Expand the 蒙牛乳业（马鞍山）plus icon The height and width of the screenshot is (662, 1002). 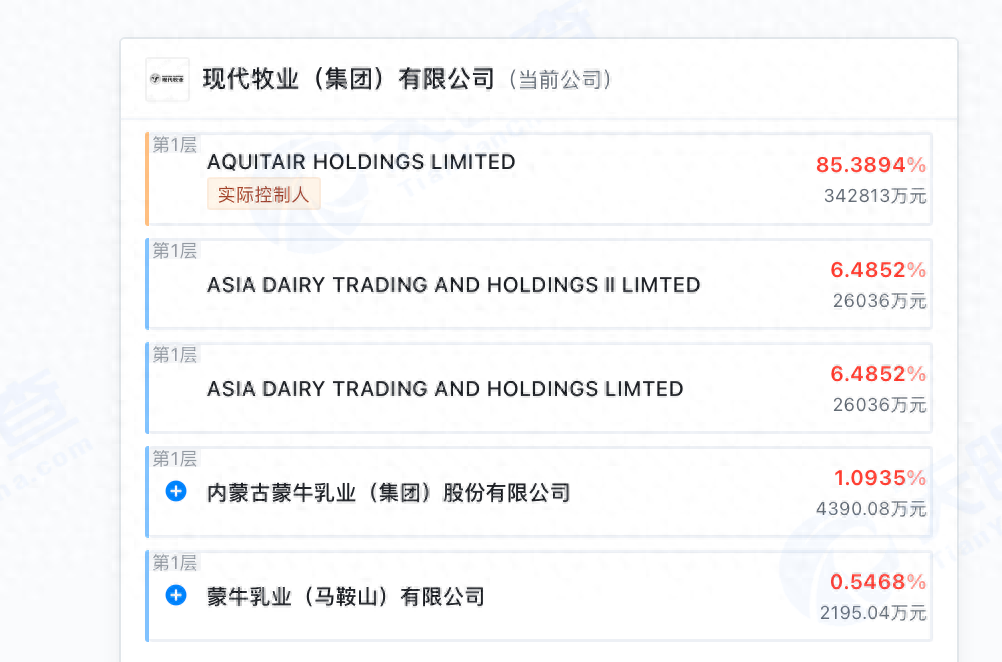[x=176, y=595]
